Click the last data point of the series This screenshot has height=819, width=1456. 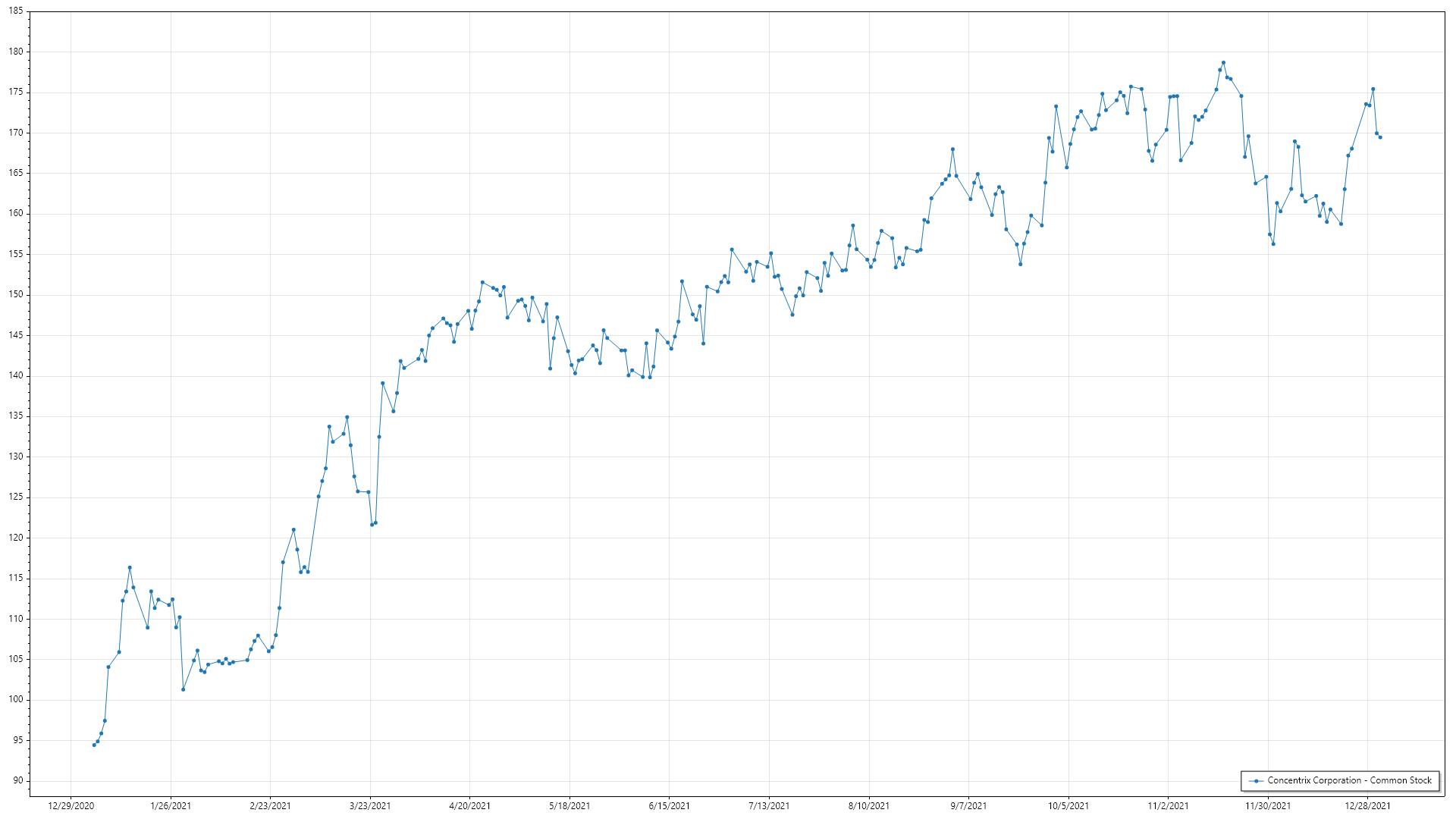coord(1380,137)
